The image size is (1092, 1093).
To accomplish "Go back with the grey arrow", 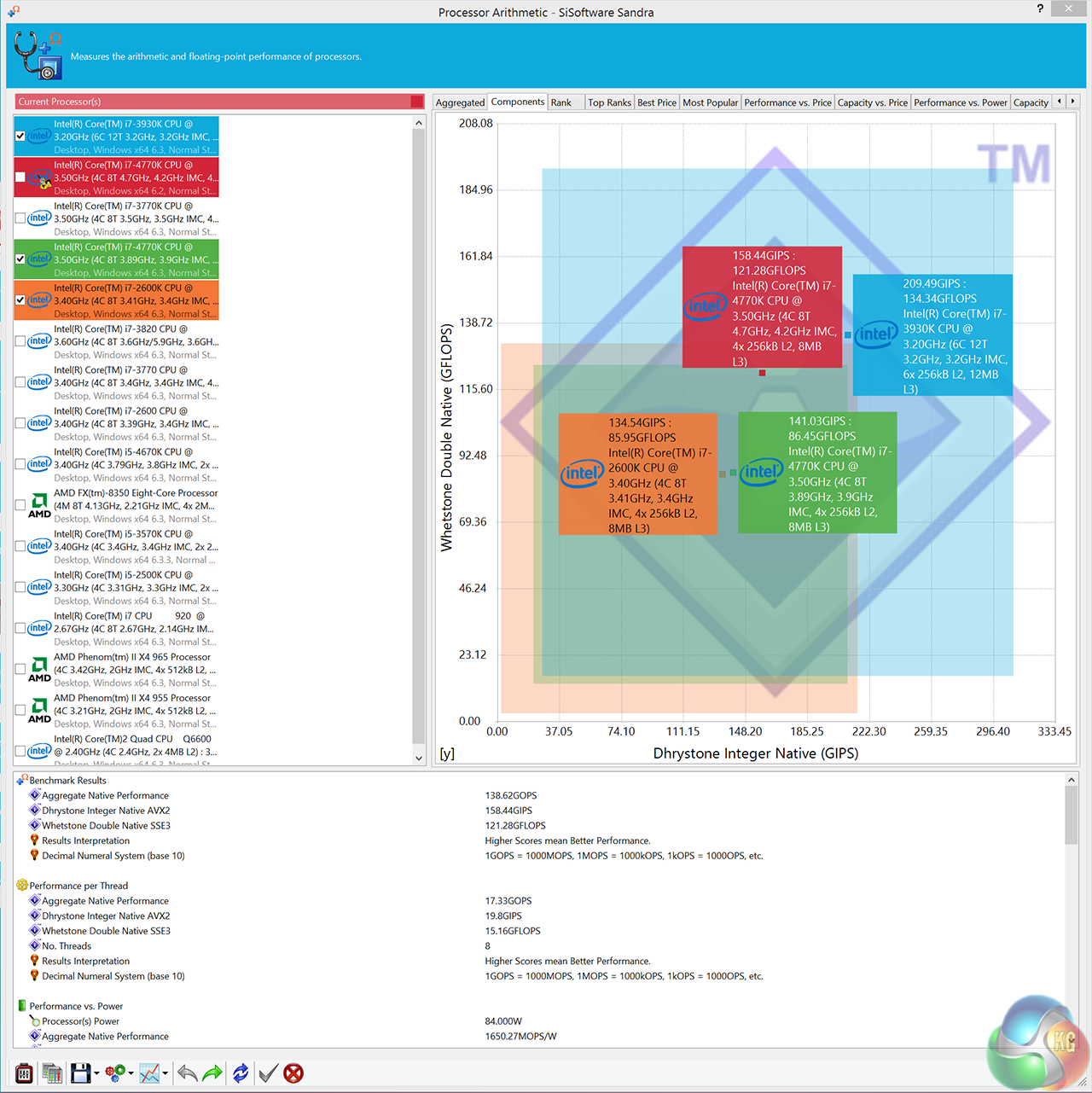I will pos(187,1073).
